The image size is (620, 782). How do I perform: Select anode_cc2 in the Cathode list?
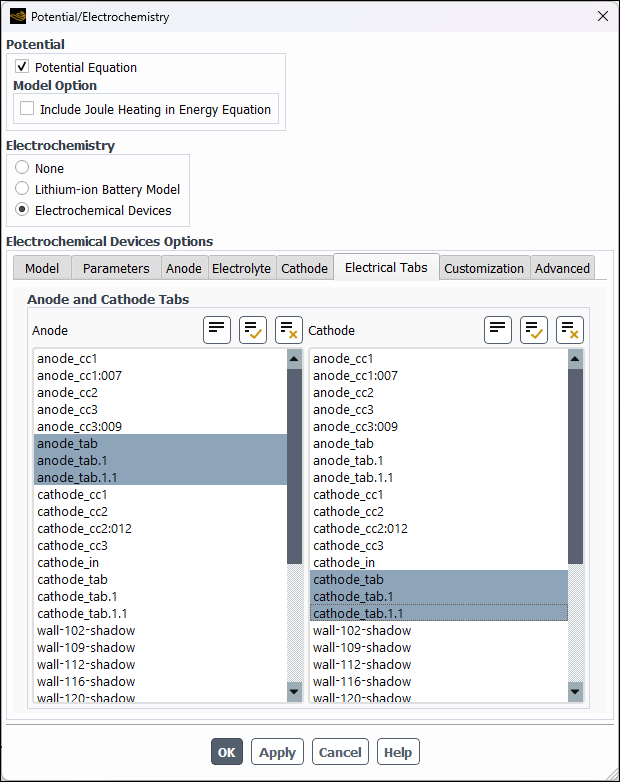click(x=439, y=392)
